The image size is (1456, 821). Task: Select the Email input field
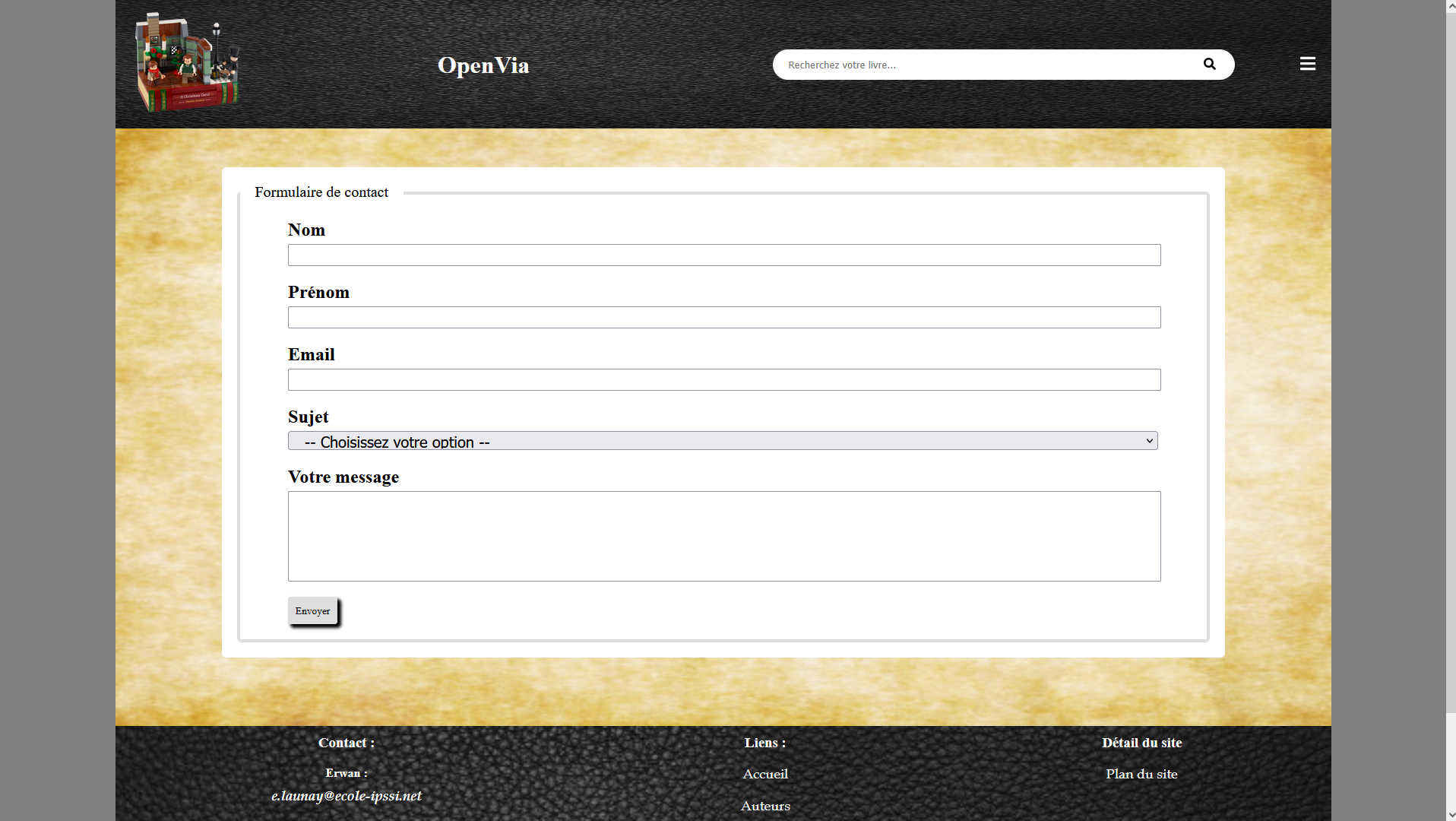tap(723, 379)
